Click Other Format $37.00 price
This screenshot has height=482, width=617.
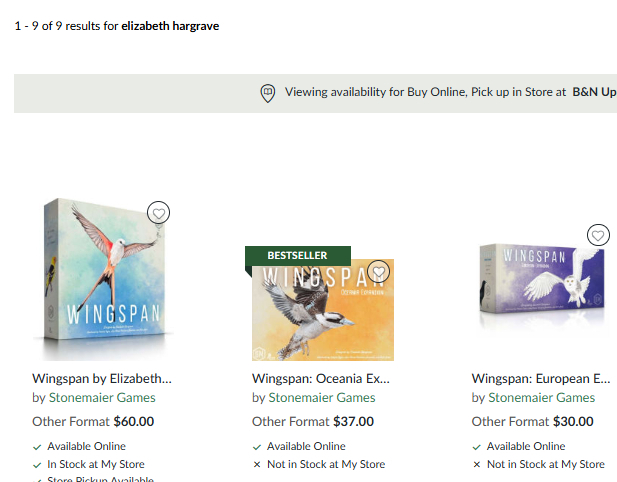click(313, 421)
